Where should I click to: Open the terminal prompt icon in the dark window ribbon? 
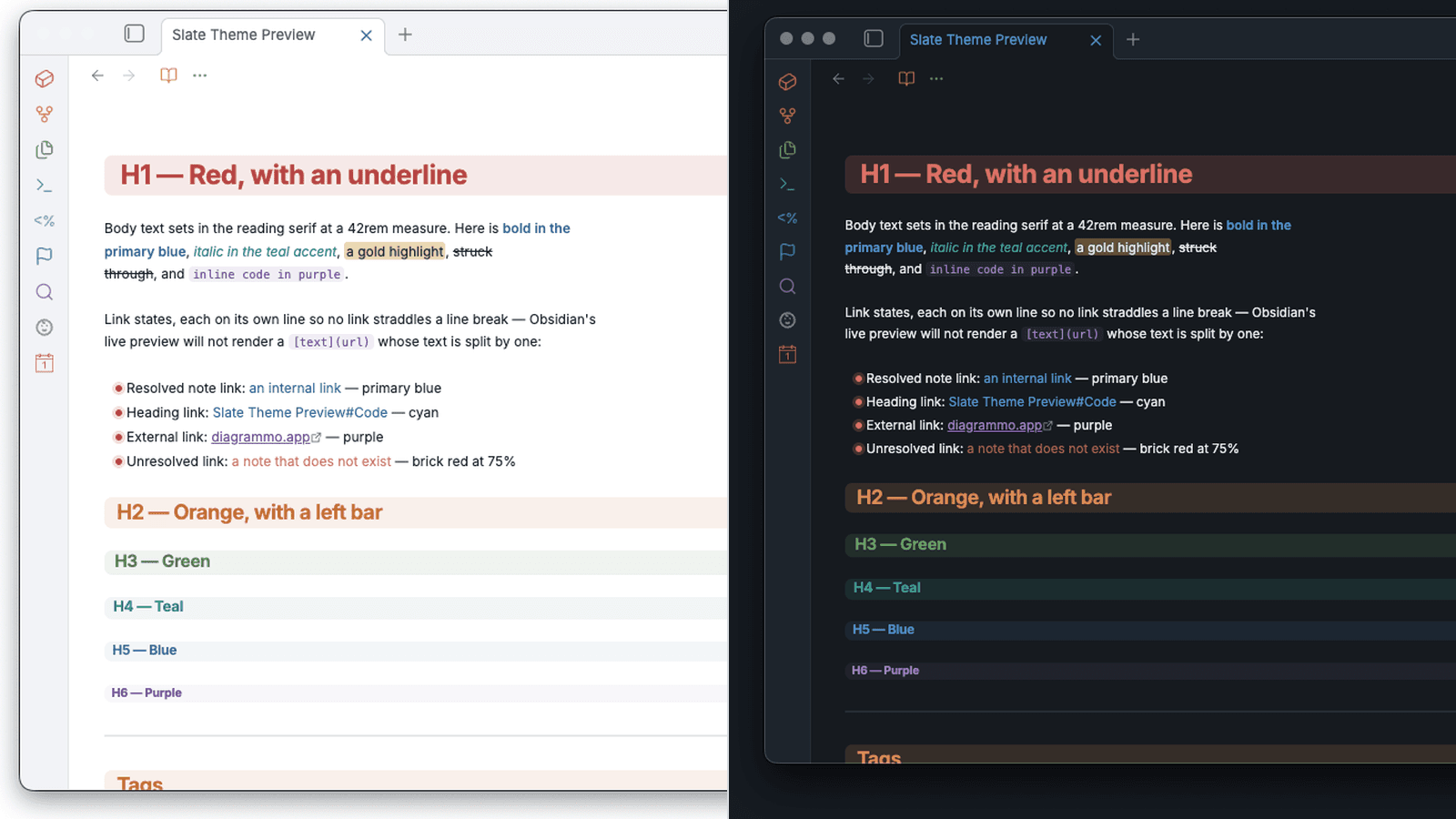tap(788, 184)
